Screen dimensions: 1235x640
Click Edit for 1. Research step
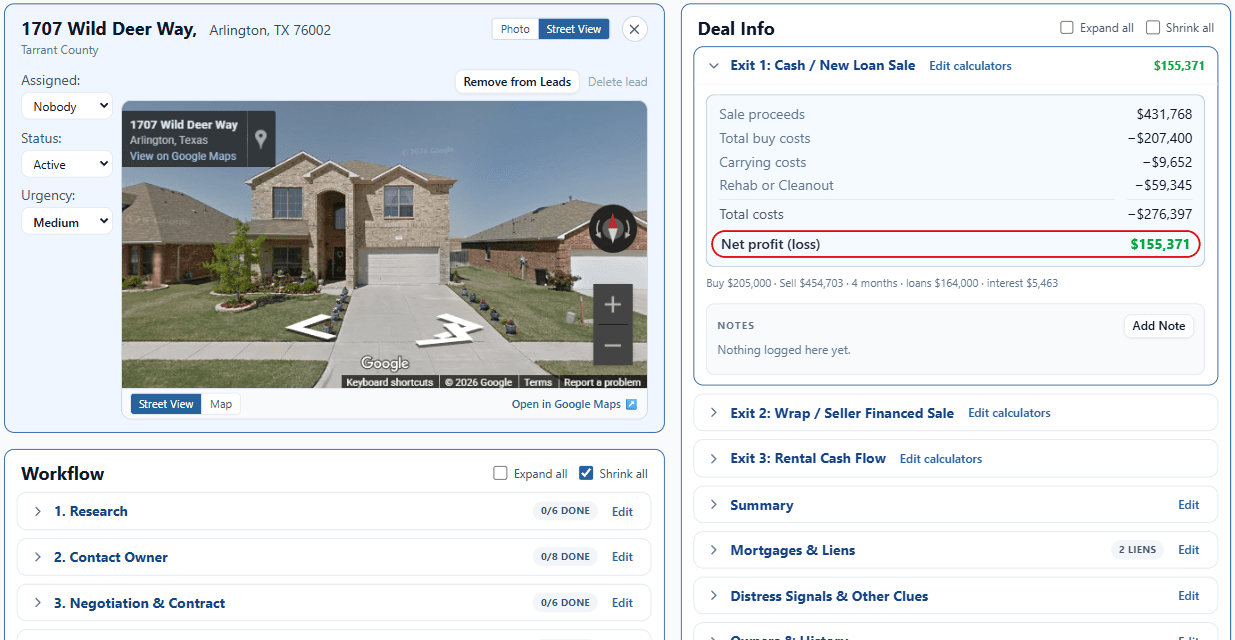[x=622, y=512]
